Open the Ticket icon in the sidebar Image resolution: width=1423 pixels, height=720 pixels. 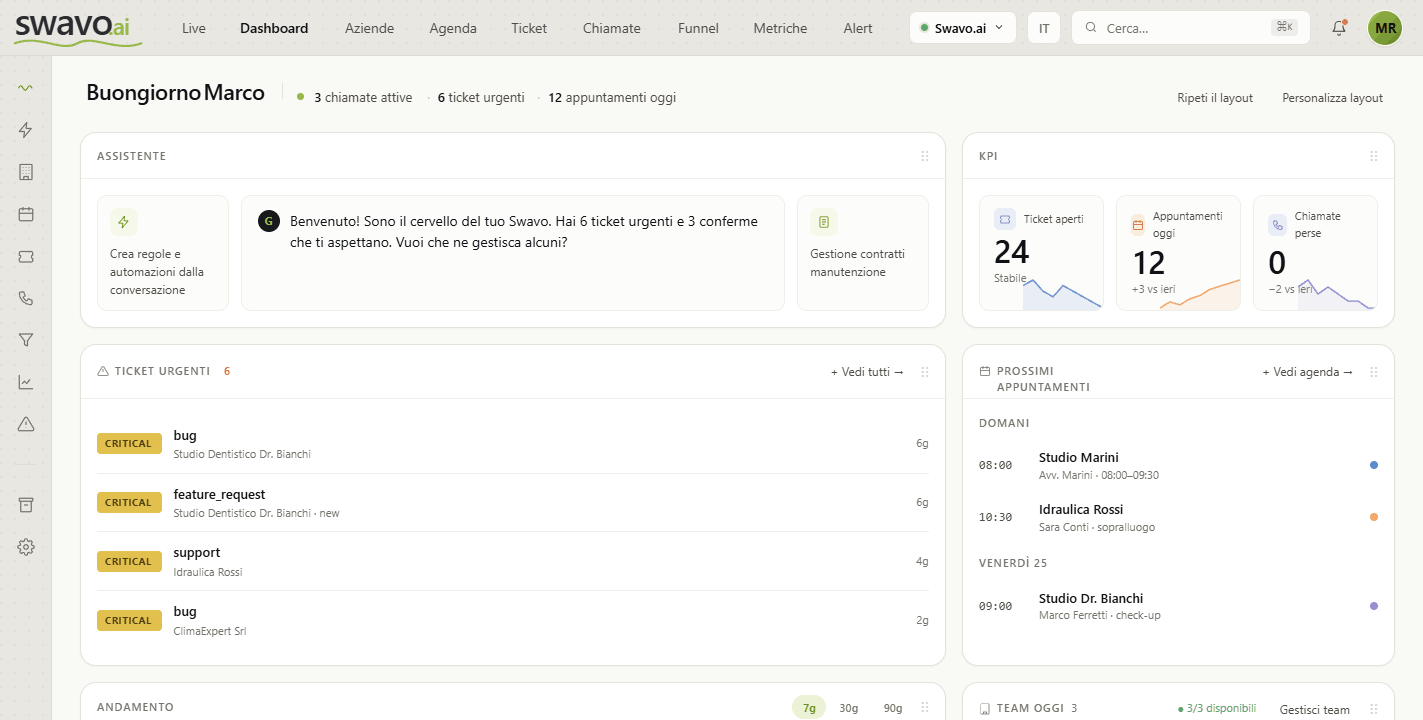click(26, 256)
